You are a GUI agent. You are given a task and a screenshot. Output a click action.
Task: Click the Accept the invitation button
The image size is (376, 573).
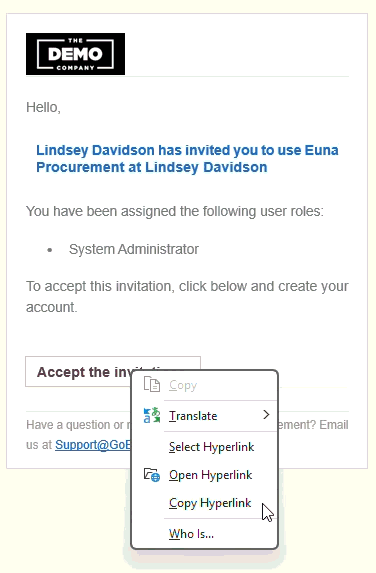(113, 371)
